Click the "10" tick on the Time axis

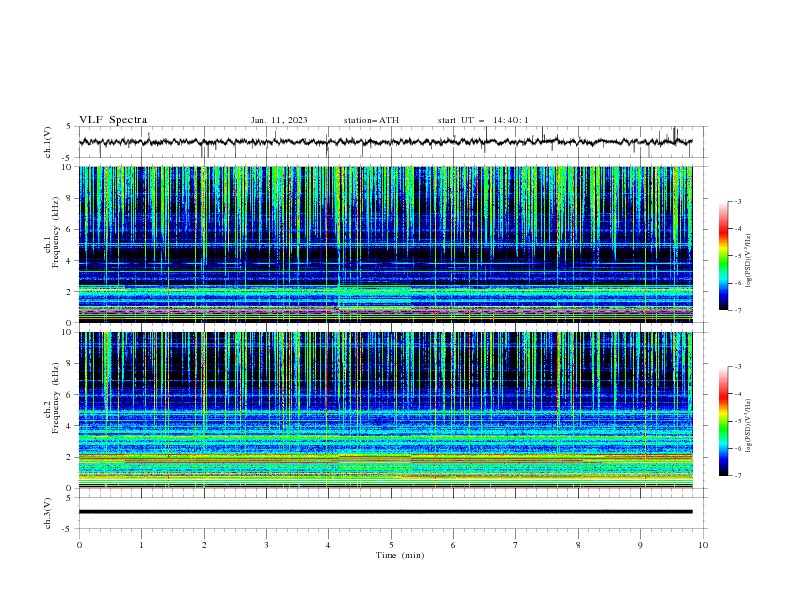point(703,545)
